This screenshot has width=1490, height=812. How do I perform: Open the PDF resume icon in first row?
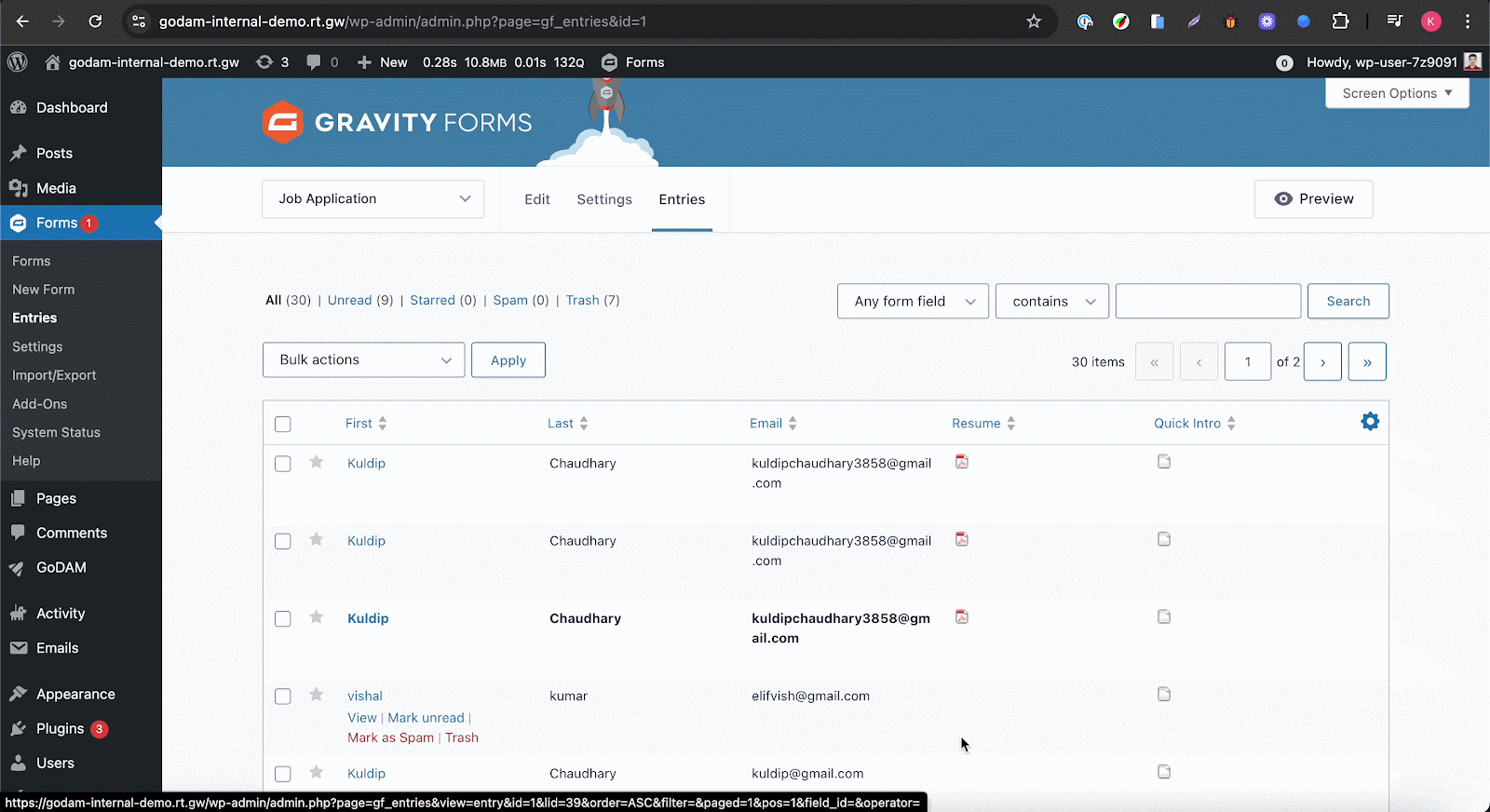point(962,462)
